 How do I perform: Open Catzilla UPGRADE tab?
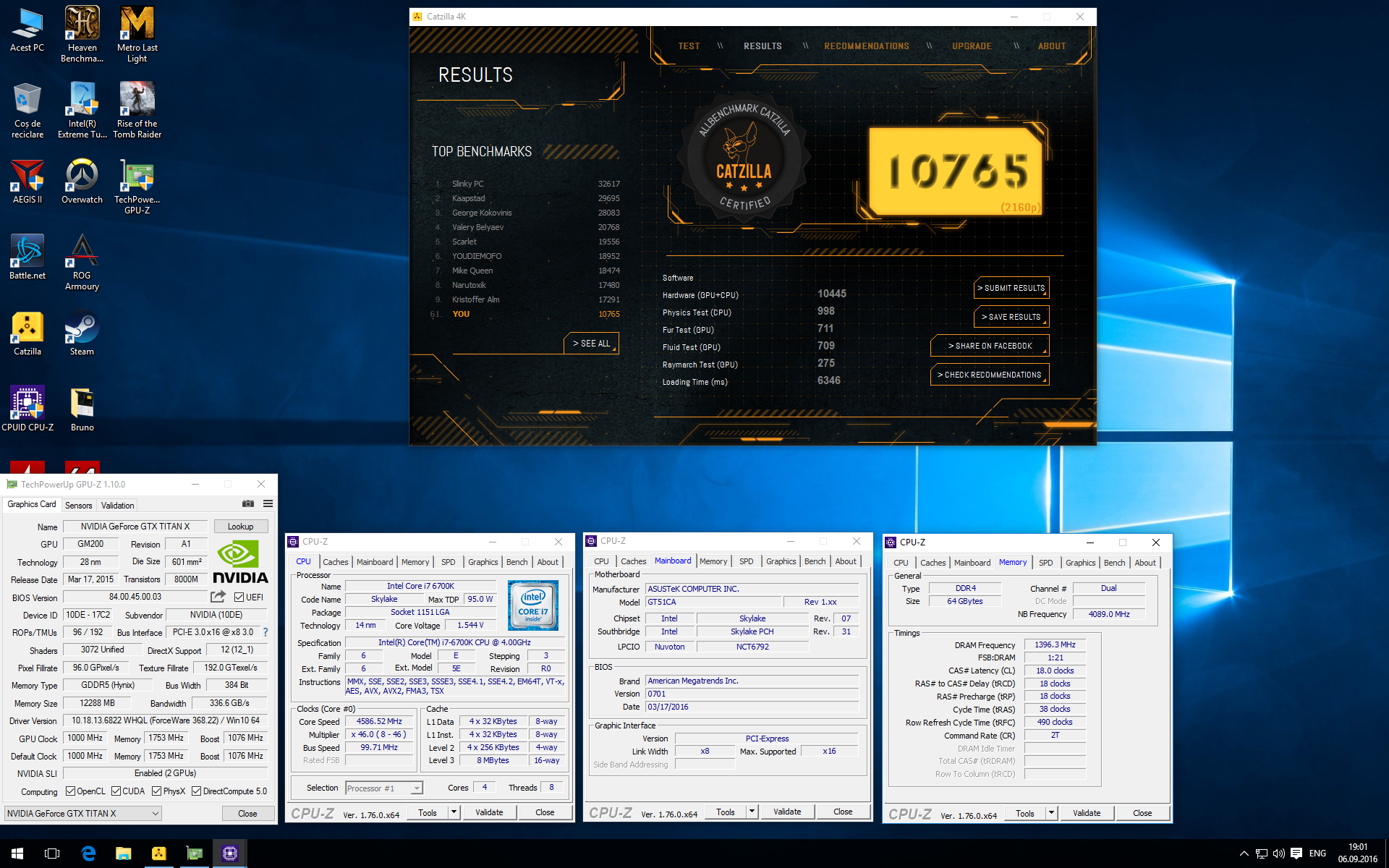pos(972,46)
